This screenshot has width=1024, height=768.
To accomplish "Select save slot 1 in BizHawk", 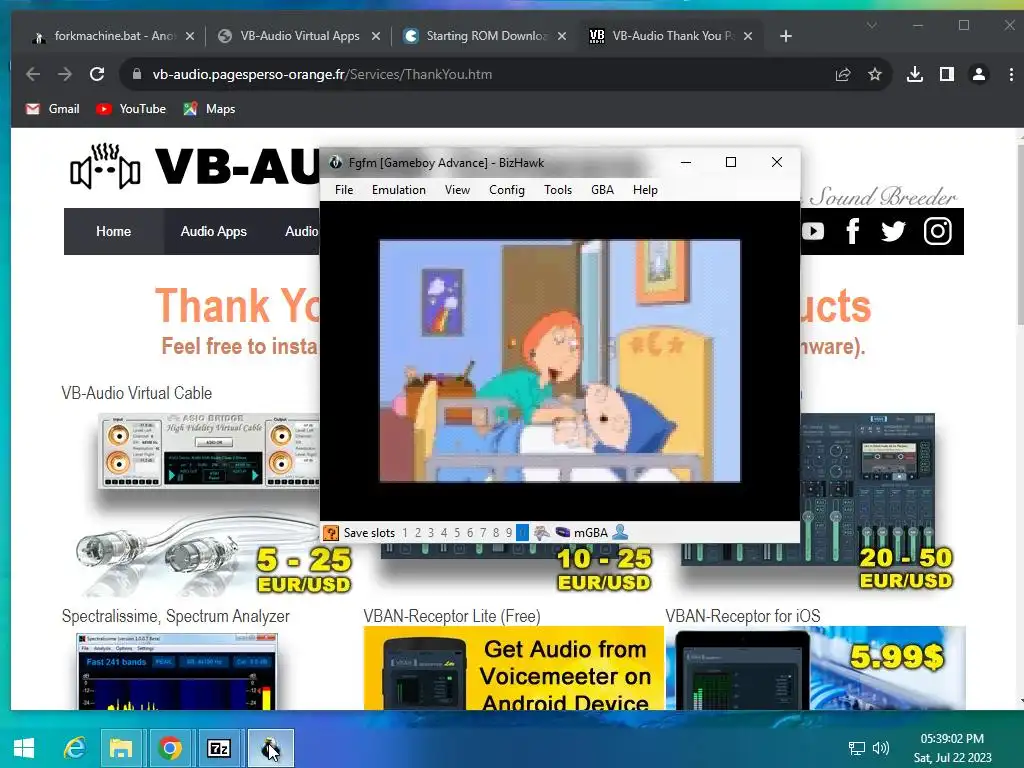I will (405, 533).
